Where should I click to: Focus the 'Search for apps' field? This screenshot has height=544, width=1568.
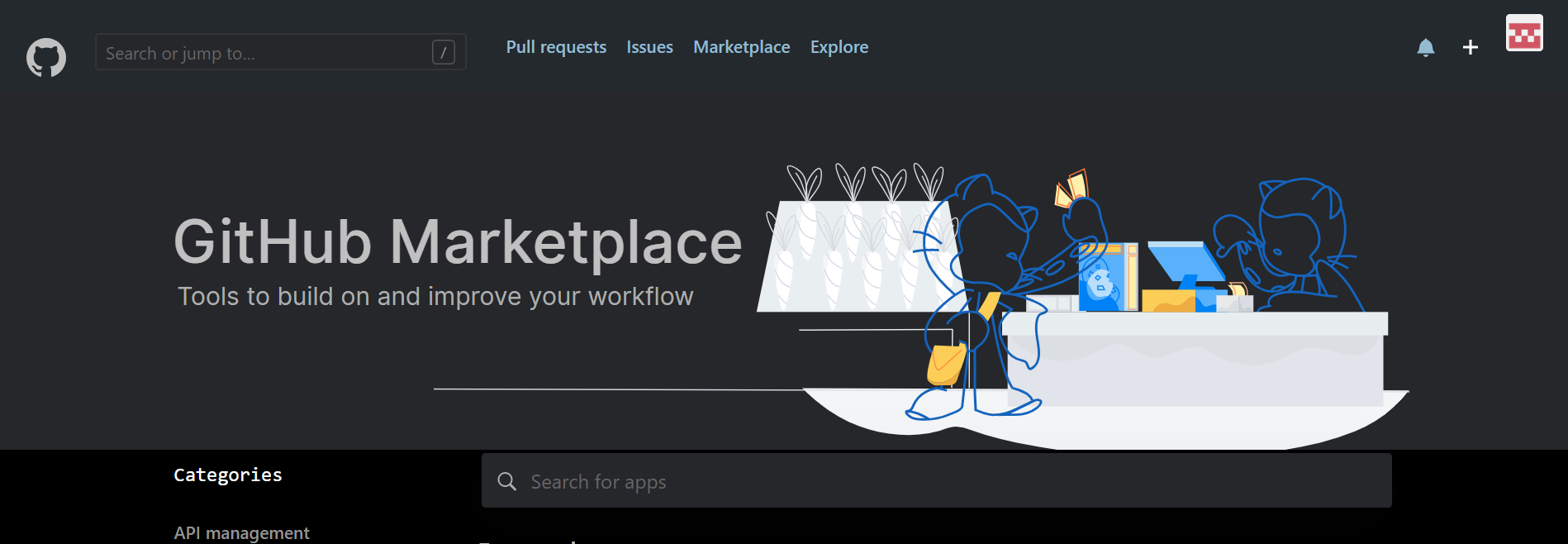click(936, 480)
